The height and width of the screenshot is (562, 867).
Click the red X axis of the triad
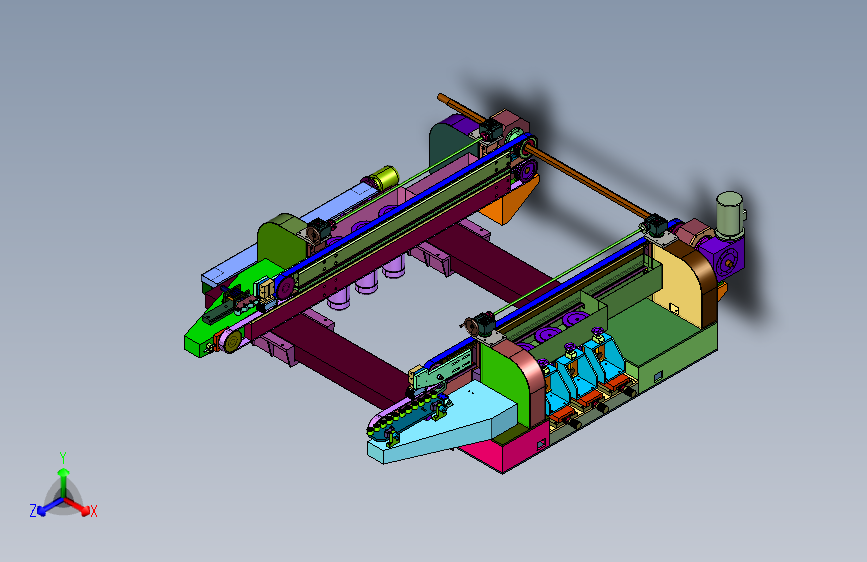[x=79, y=506]
